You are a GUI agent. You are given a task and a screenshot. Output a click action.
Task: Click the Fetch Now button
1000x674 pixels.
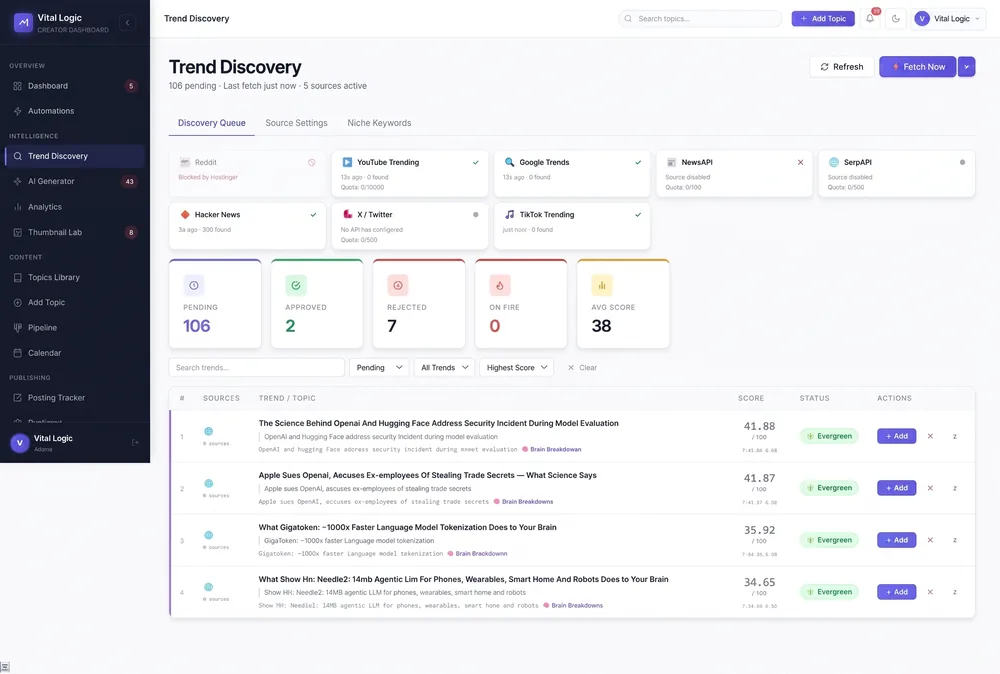coord(917,67)
